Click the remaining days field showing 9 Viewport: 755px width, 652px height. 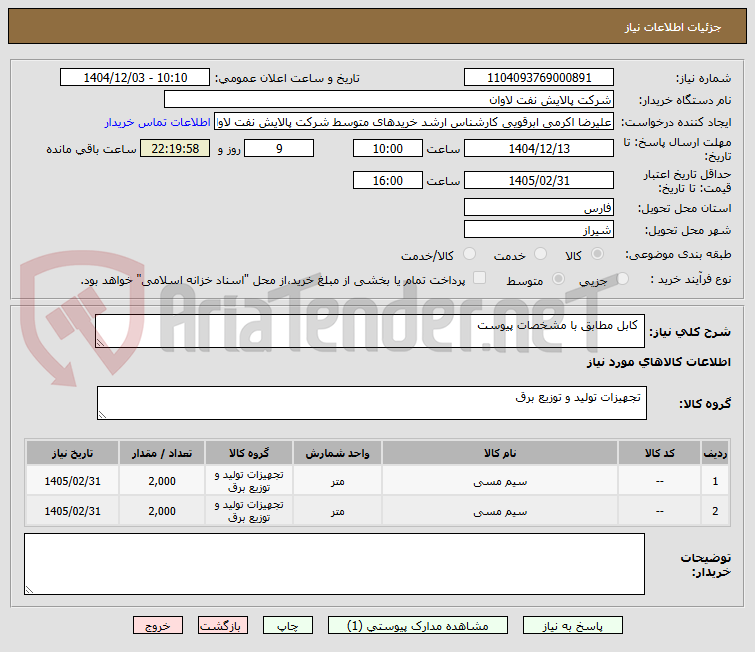279,148
